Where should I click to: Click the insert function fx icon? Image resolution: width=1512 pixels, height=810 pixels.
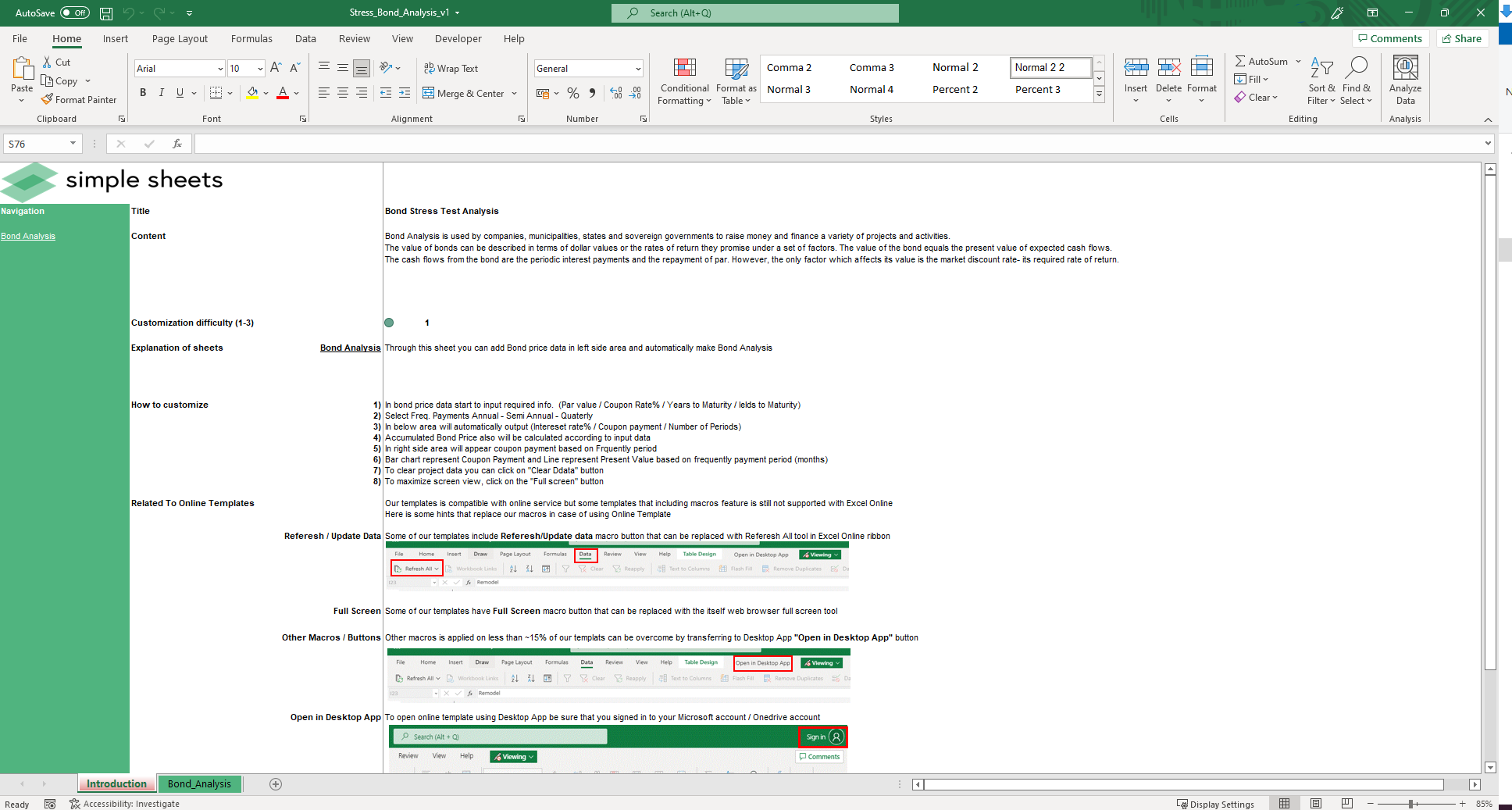pyautogui.click(x=177, y=144)
